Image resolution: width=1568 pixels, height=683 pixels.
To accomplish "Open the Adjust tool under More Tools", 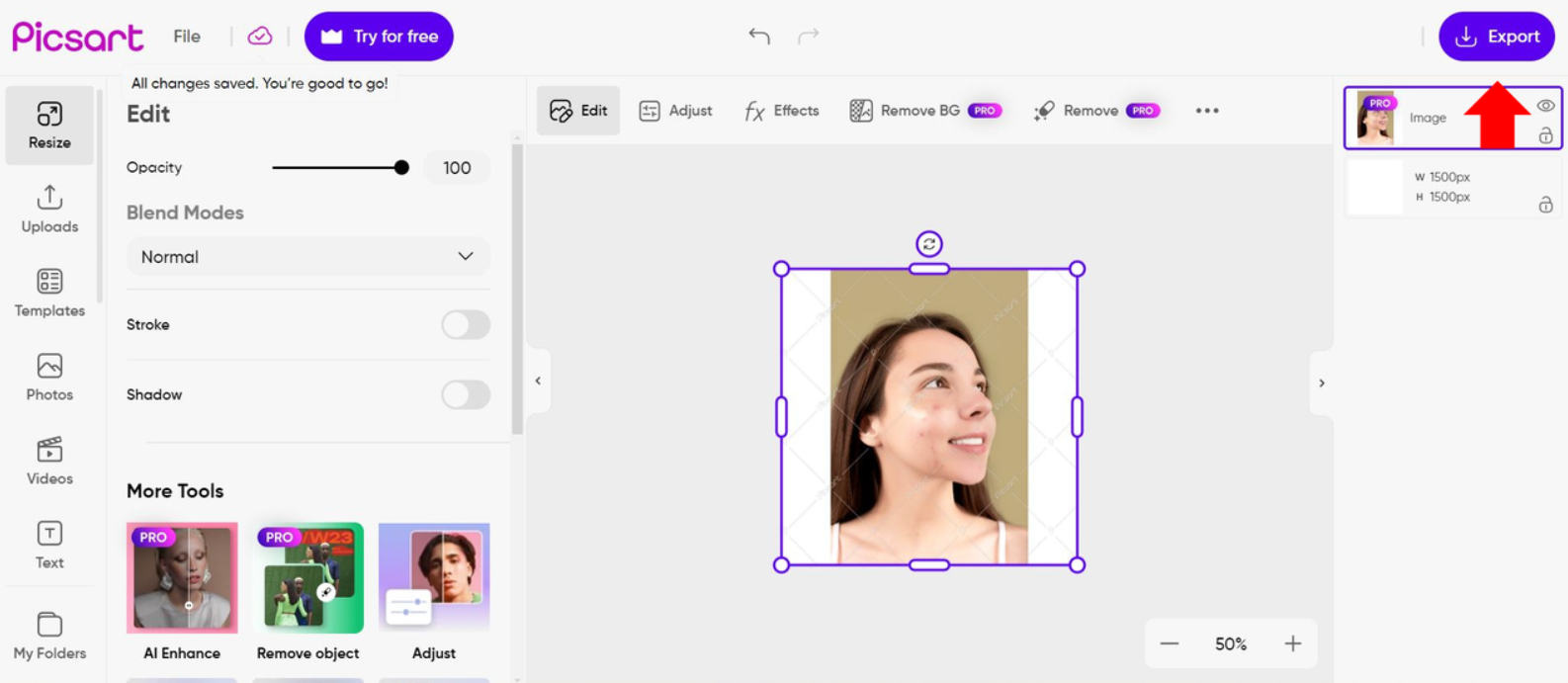I will coord(434,592).
